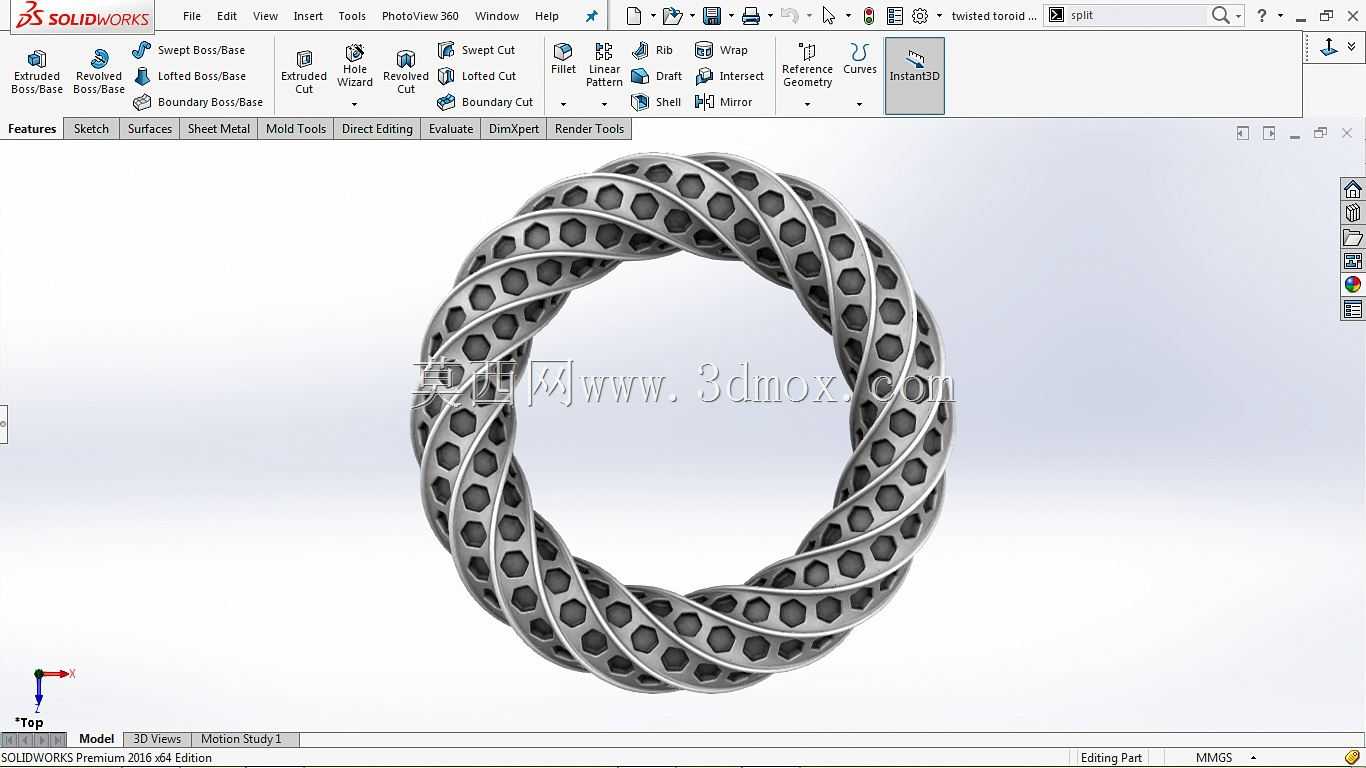This screenshot has height=768, width=1366.
Task: Choose the Lofted Cut feature
Action: pyautogui.click(x=477, y=76)
